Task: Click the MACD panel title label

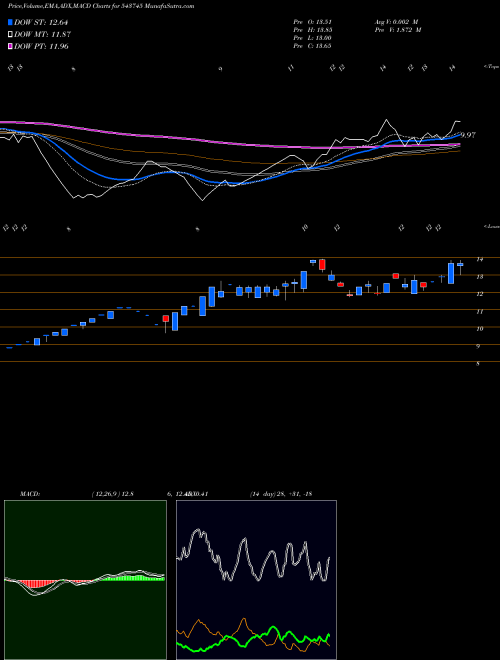Action: point(29,494)
